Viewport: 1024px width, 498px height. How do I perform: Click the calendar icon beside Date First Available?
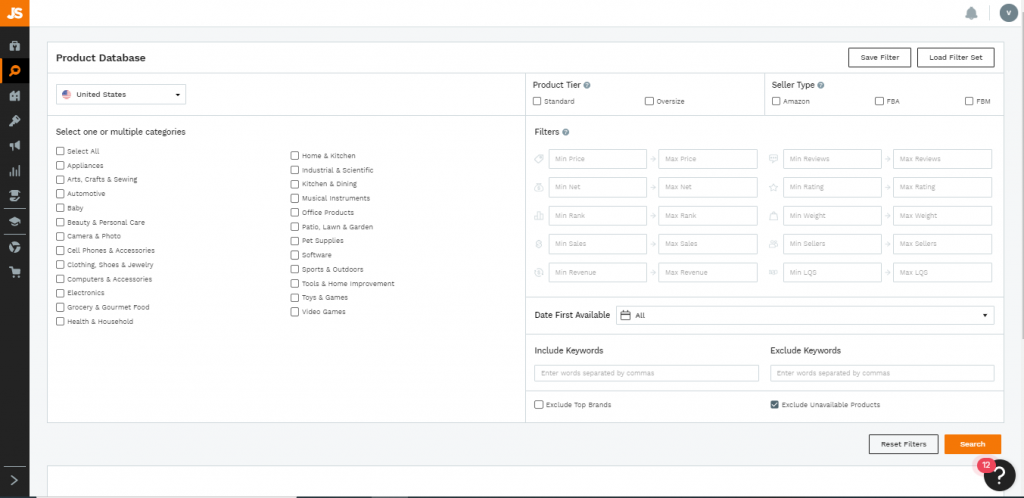coord(625,315)
